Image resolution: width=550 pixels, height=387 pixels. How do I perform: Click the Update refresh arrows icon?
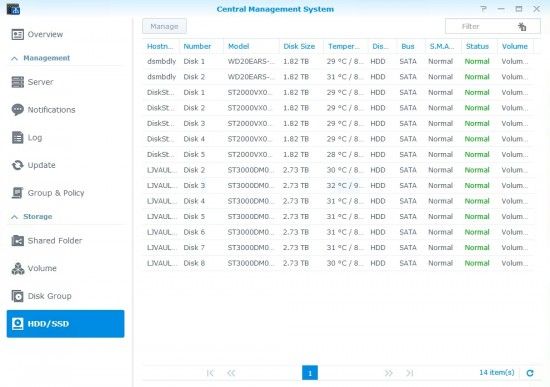tap(18, 165)
